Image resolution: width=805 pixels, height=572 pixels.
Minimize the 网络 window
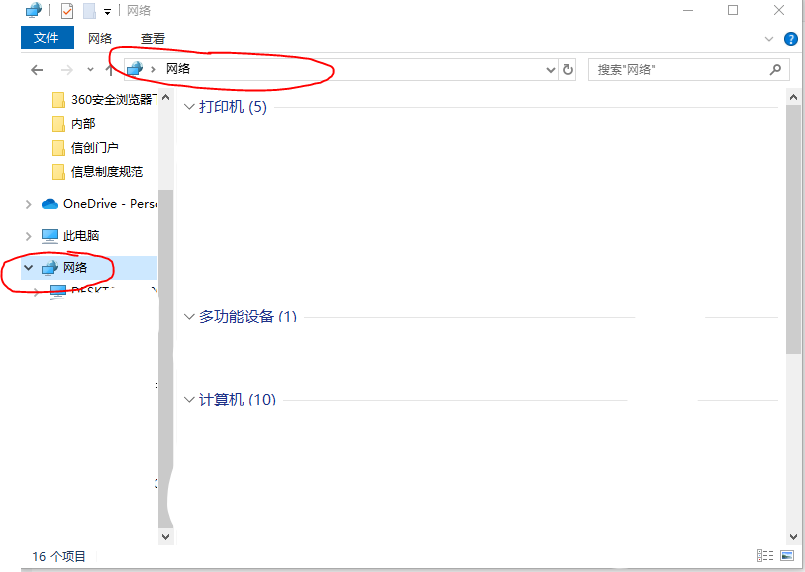click(688, 10)
